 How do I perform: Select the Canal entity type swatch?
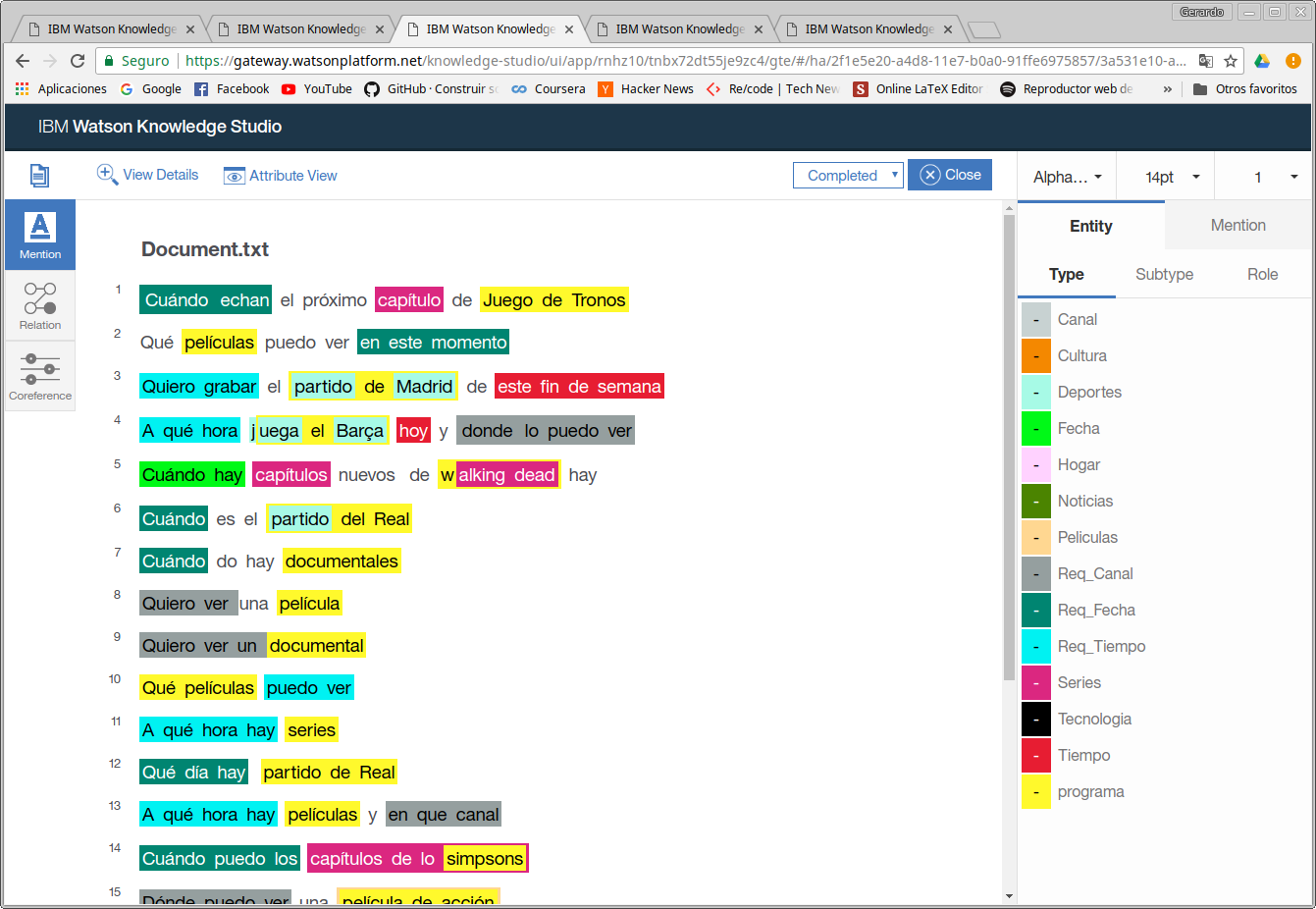(x=1036, y=319)
